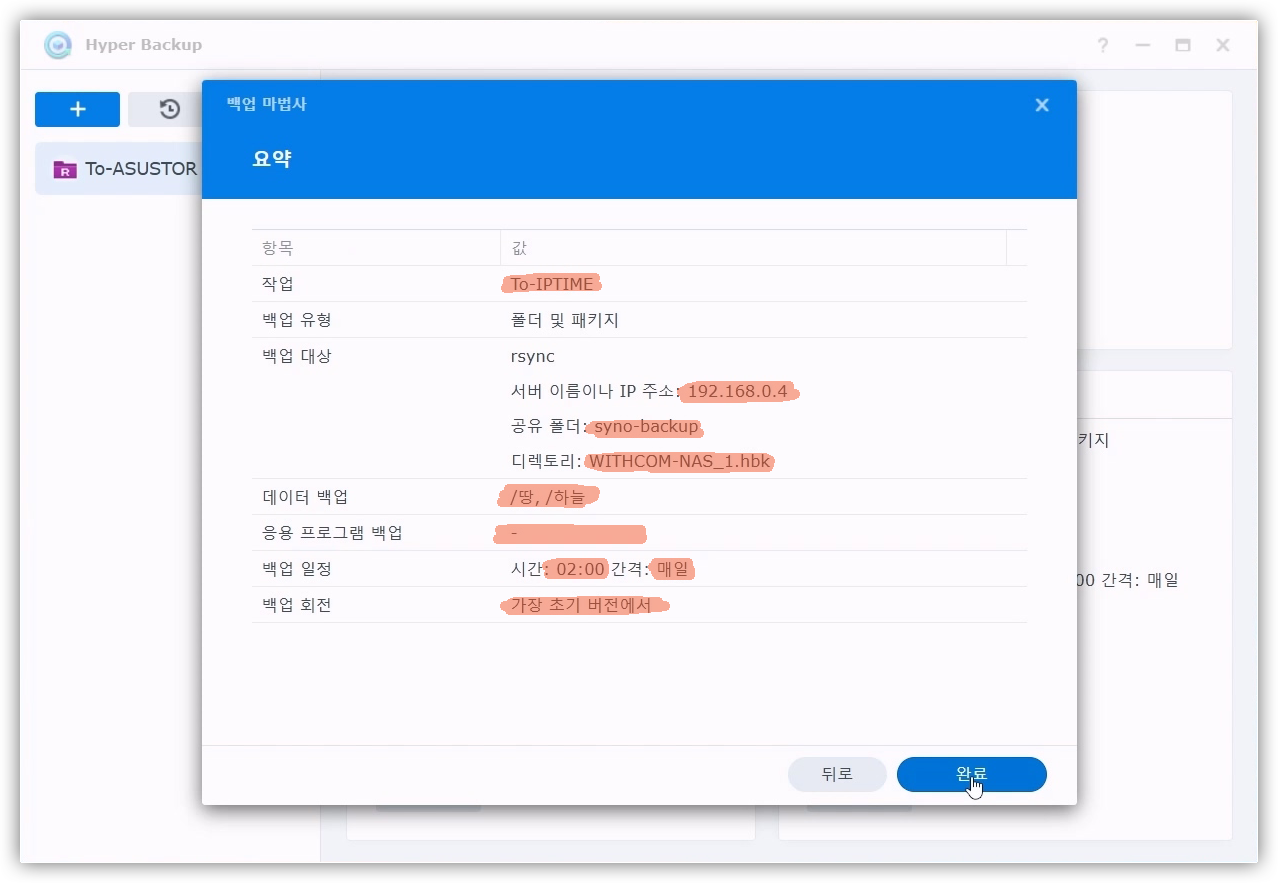Click the Hyper Backup app logo

tap(58, 45)
